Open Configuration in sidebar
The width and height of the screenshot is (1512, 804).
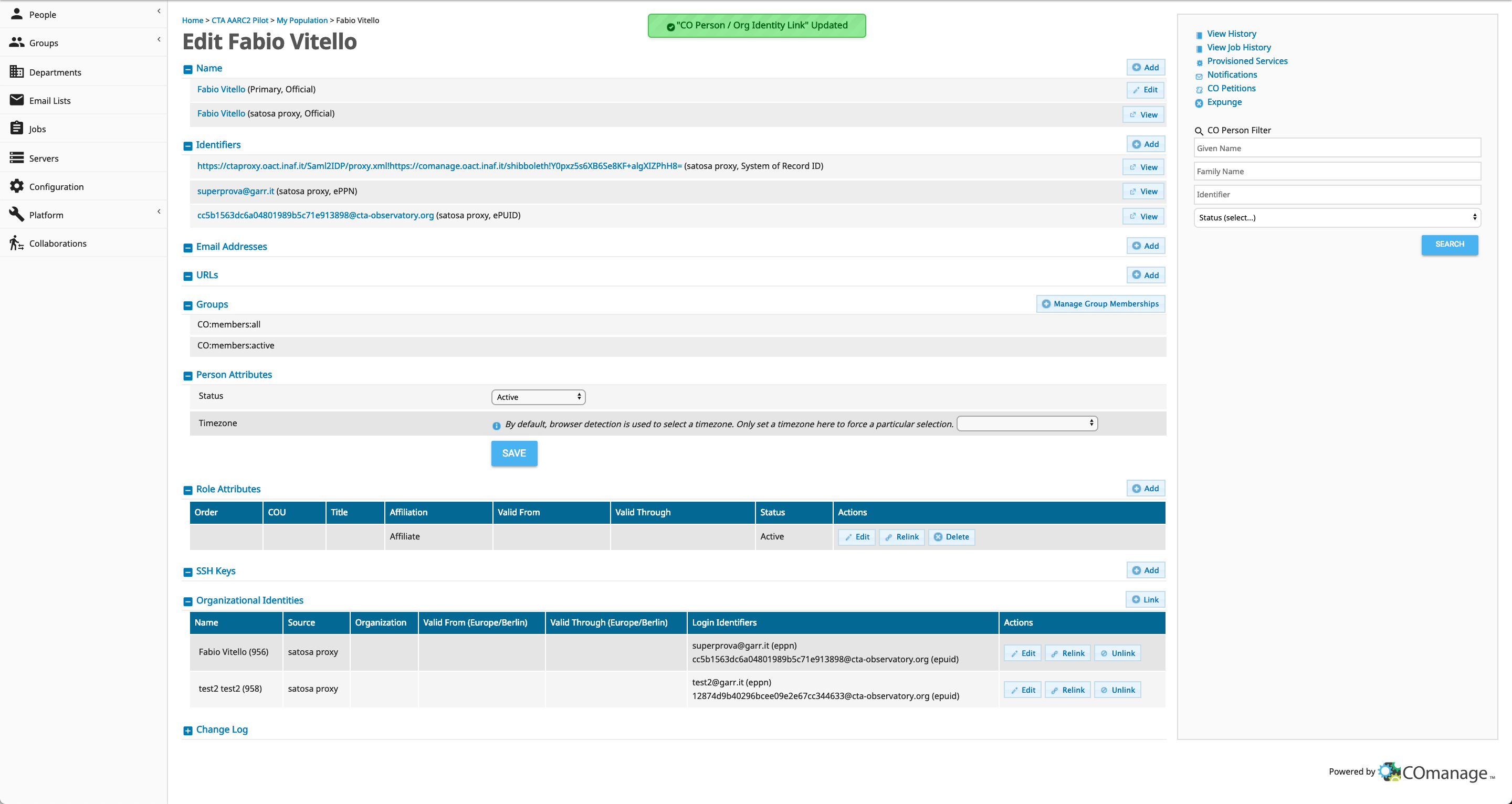(83, 186)
